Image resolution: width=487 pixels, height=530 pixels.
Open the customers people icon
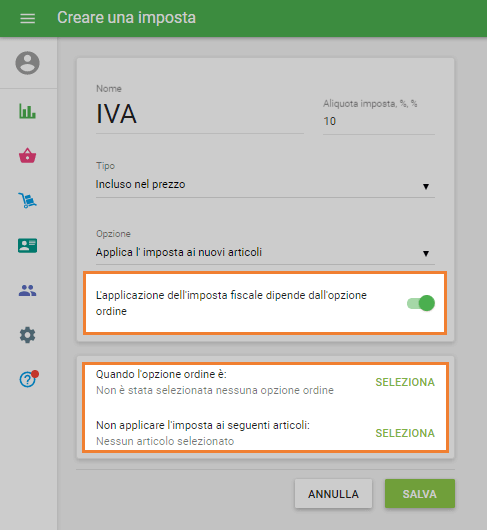(27, 290)
